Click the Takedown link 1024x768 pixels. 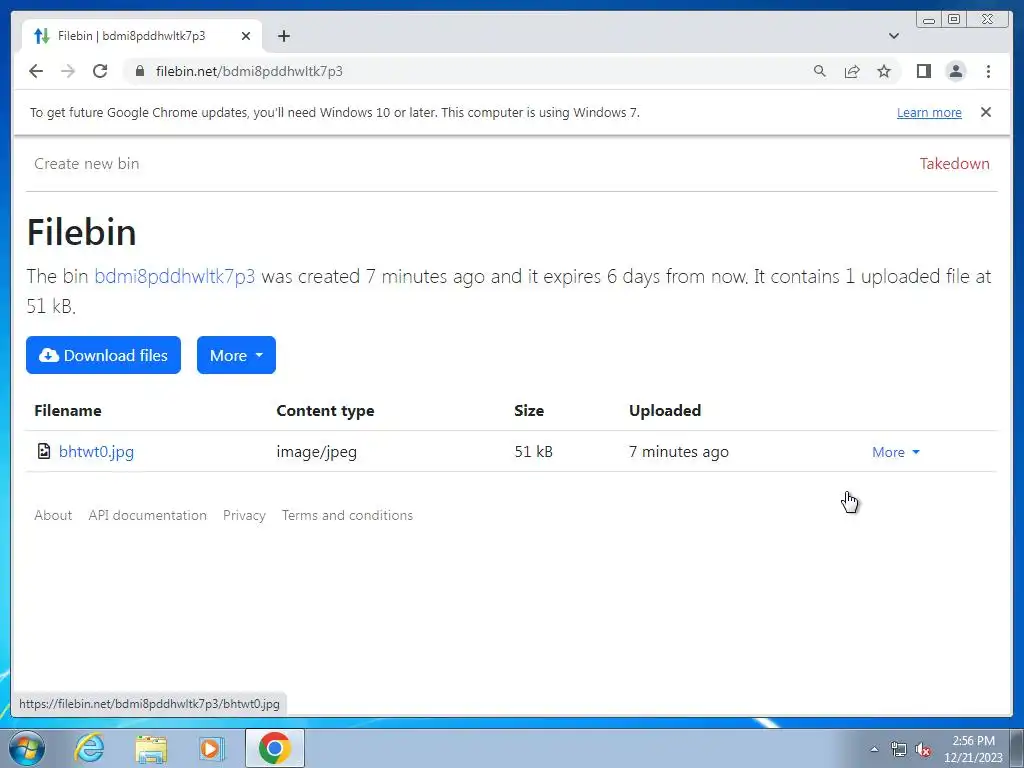point(954,163)
